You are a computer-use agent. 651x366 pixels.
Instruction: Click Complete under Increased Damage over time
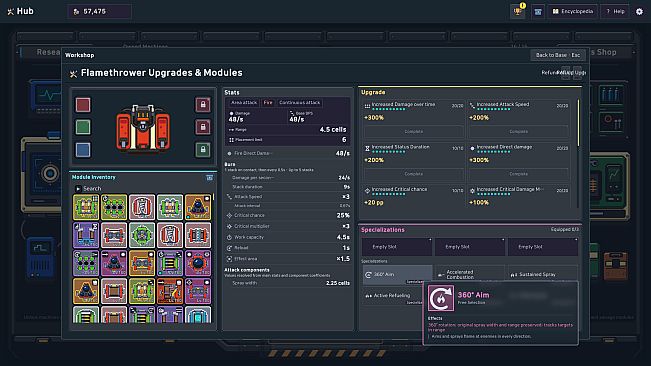[414, 132]
